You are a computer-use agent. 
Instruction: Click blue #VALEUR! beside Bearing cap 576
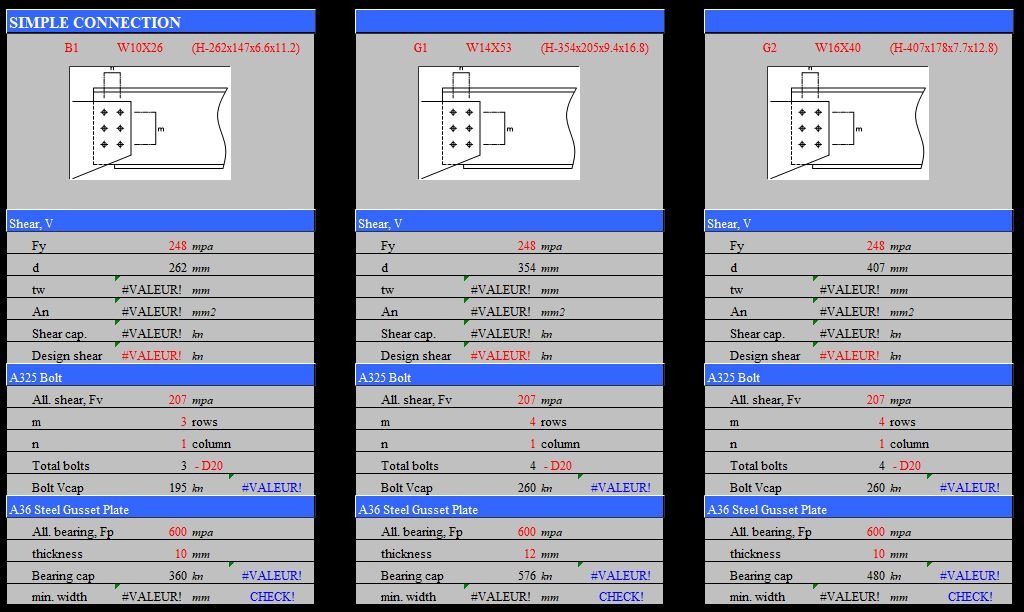[620, 576]
